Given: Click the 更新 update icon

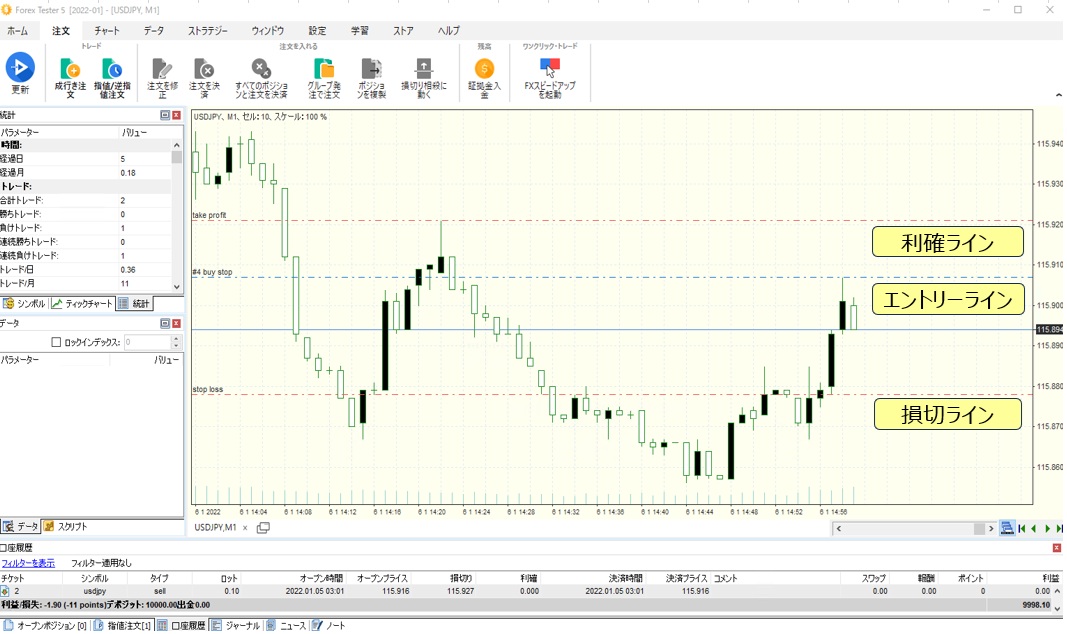Looking at the screenshot, I should point(20,69).
